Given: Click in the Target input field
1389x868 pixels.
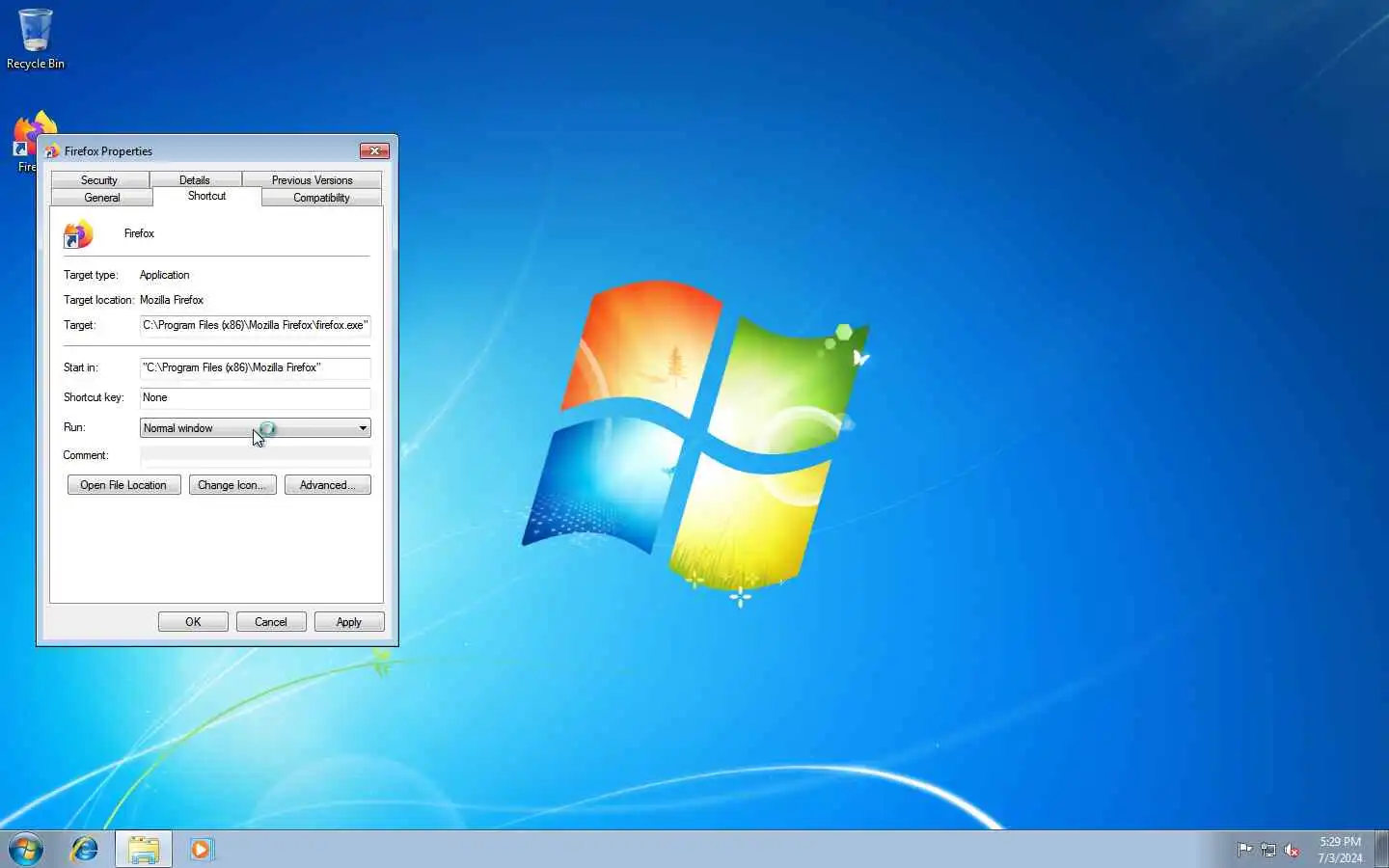Looking at the screenshot, I should point(255,326).
